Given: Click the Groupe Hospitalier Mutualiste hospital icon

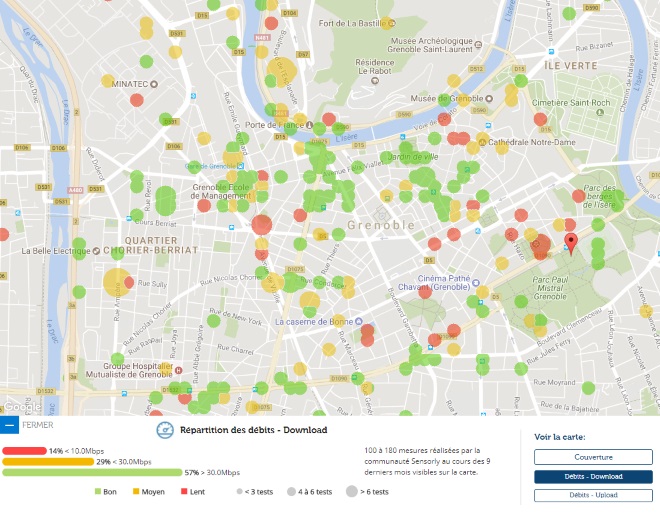Looking at the screenshot, I should pos(178,370).
